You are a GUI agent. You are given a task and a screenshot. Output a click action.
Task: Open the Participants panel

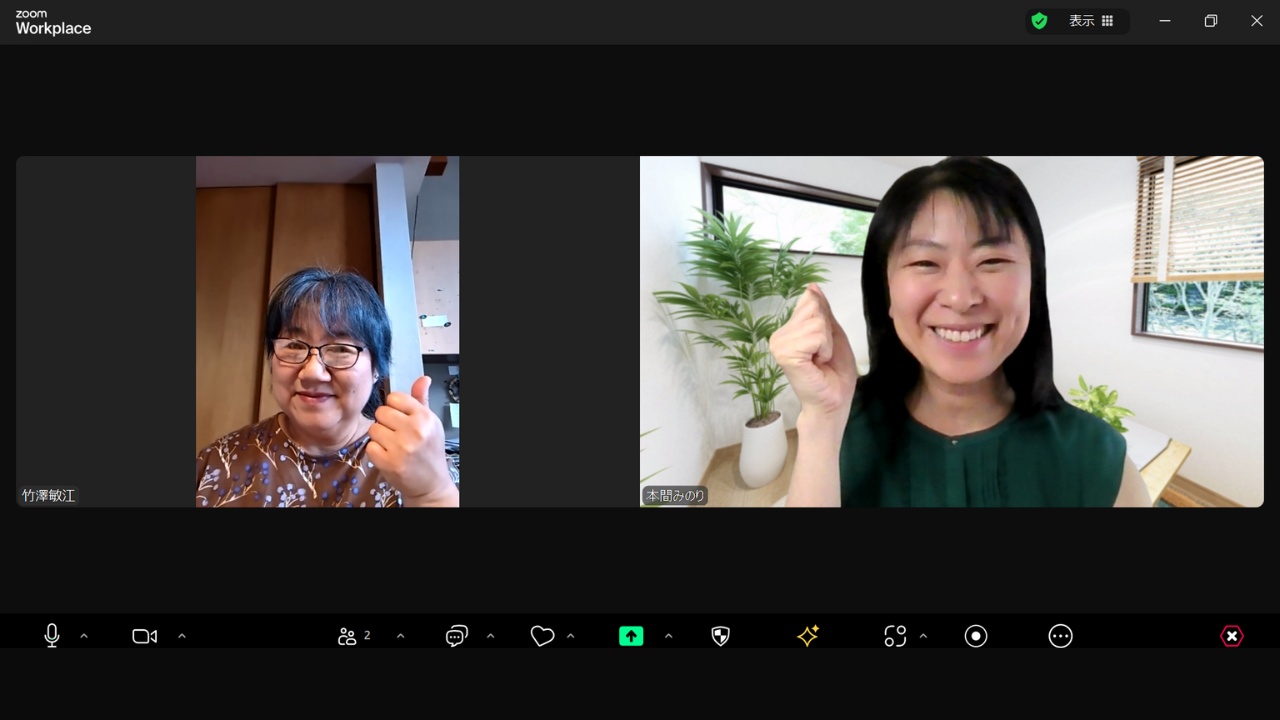coord(352,636)
